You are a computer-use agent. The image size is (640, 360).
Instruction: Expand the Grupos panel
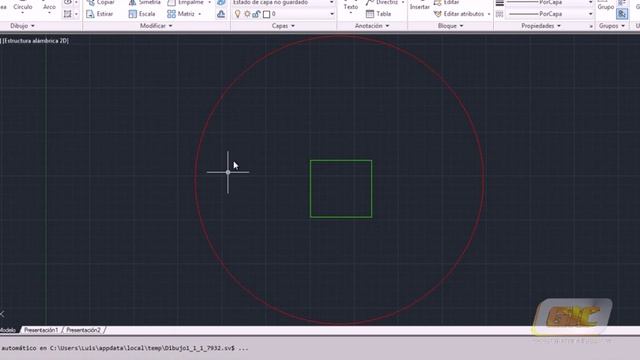pos(612,26)
